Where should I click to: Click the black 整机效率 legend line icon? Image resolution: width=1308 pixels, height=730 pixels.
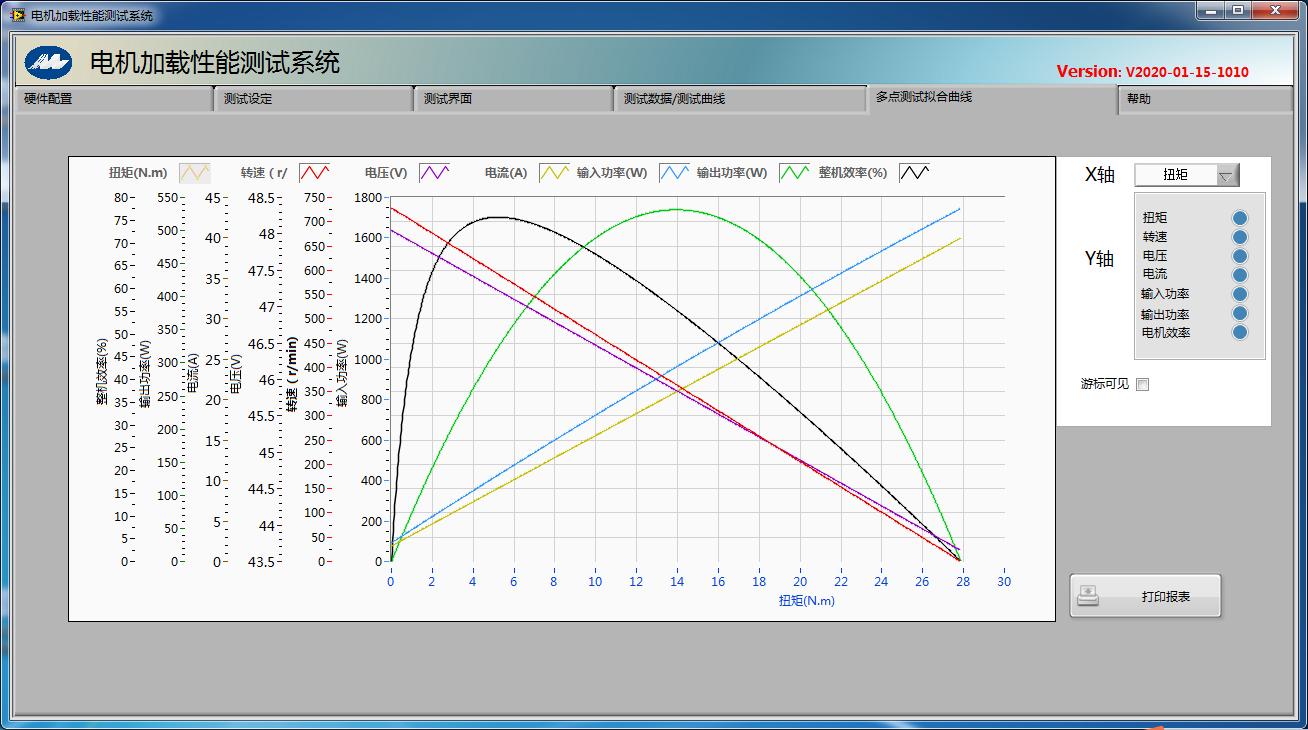click(x=914, y=173)
